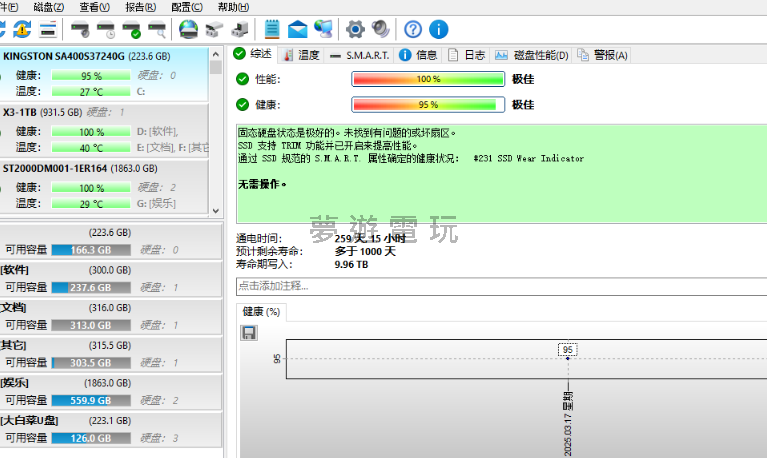Viewport: 767px width, 458px height.
Task: Open help with the question mark icon
Action: pyautogui.click(x=413, y=29)
